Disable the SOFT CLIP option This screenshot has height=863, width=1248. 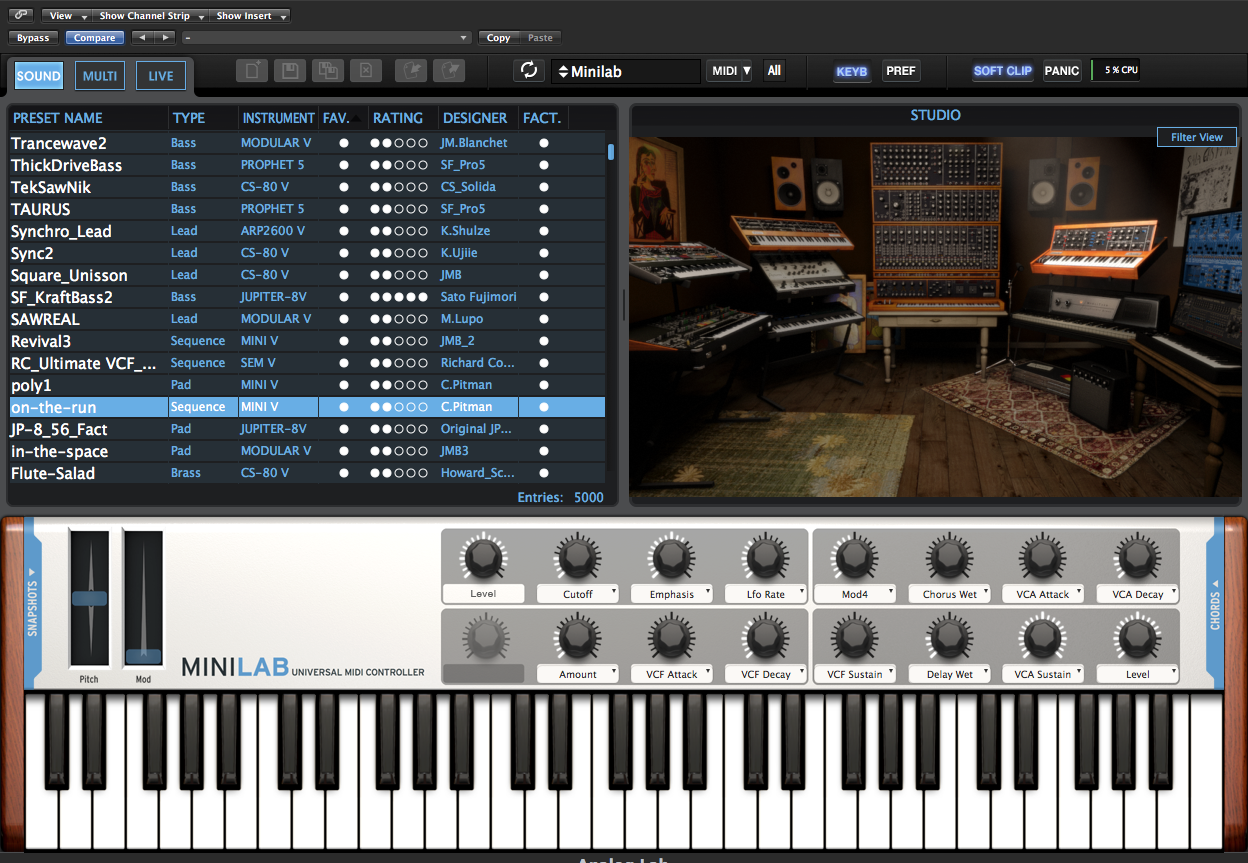pos(1002,71)
